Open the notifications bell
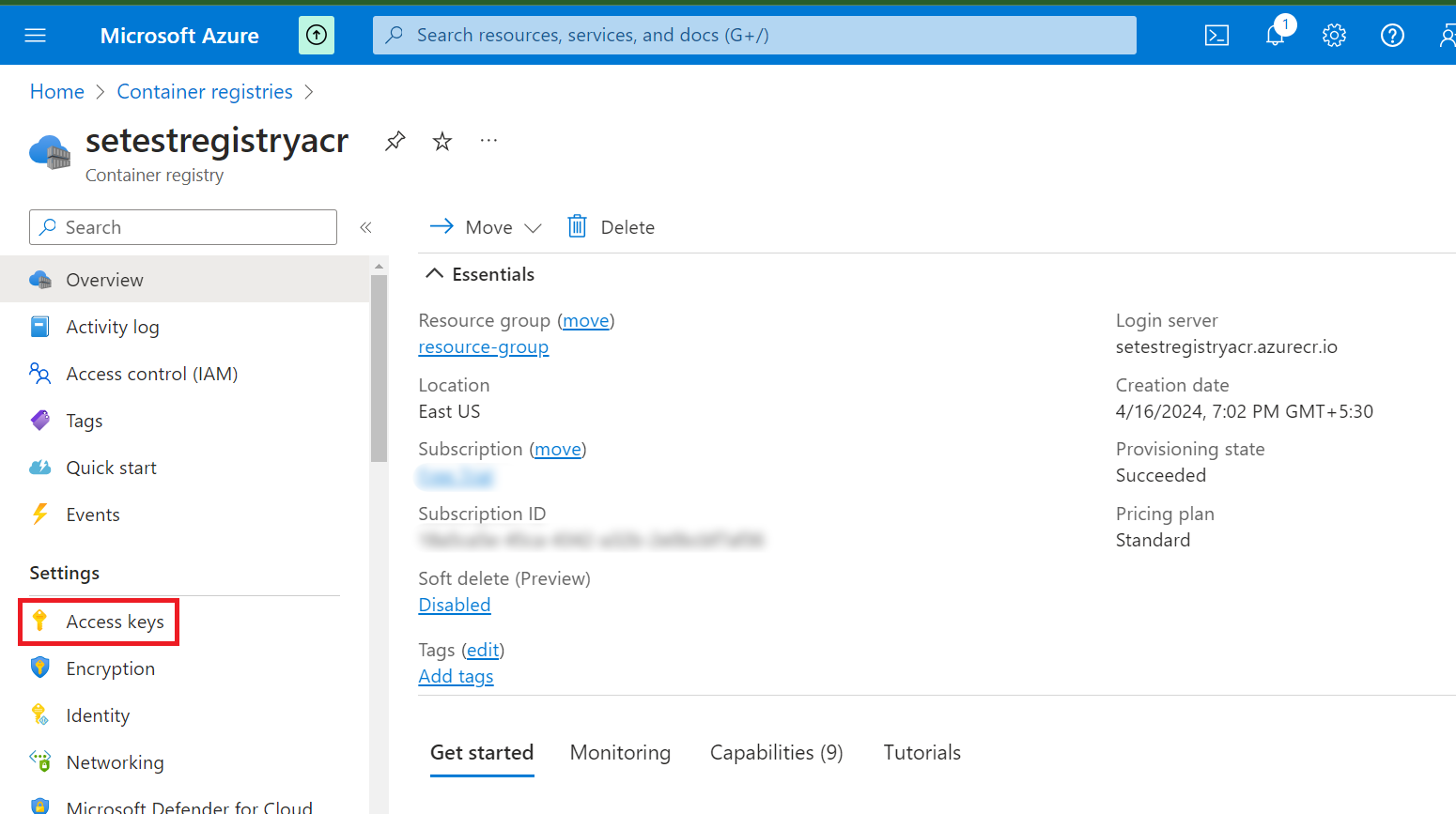This screenshot has height=814, width=1456. (1275, 36)
